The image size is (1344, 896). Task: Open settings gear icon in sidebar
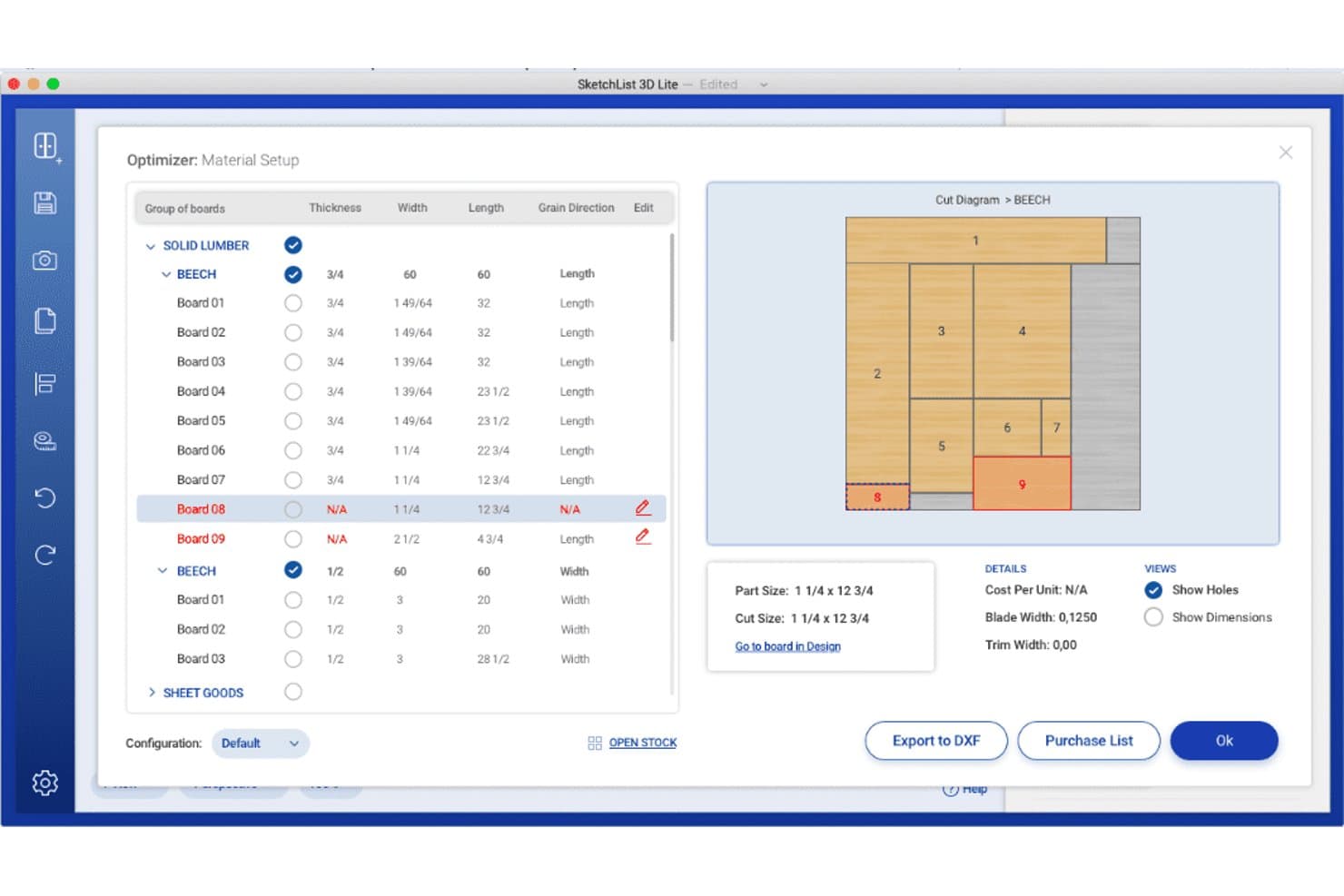(45, 783)
